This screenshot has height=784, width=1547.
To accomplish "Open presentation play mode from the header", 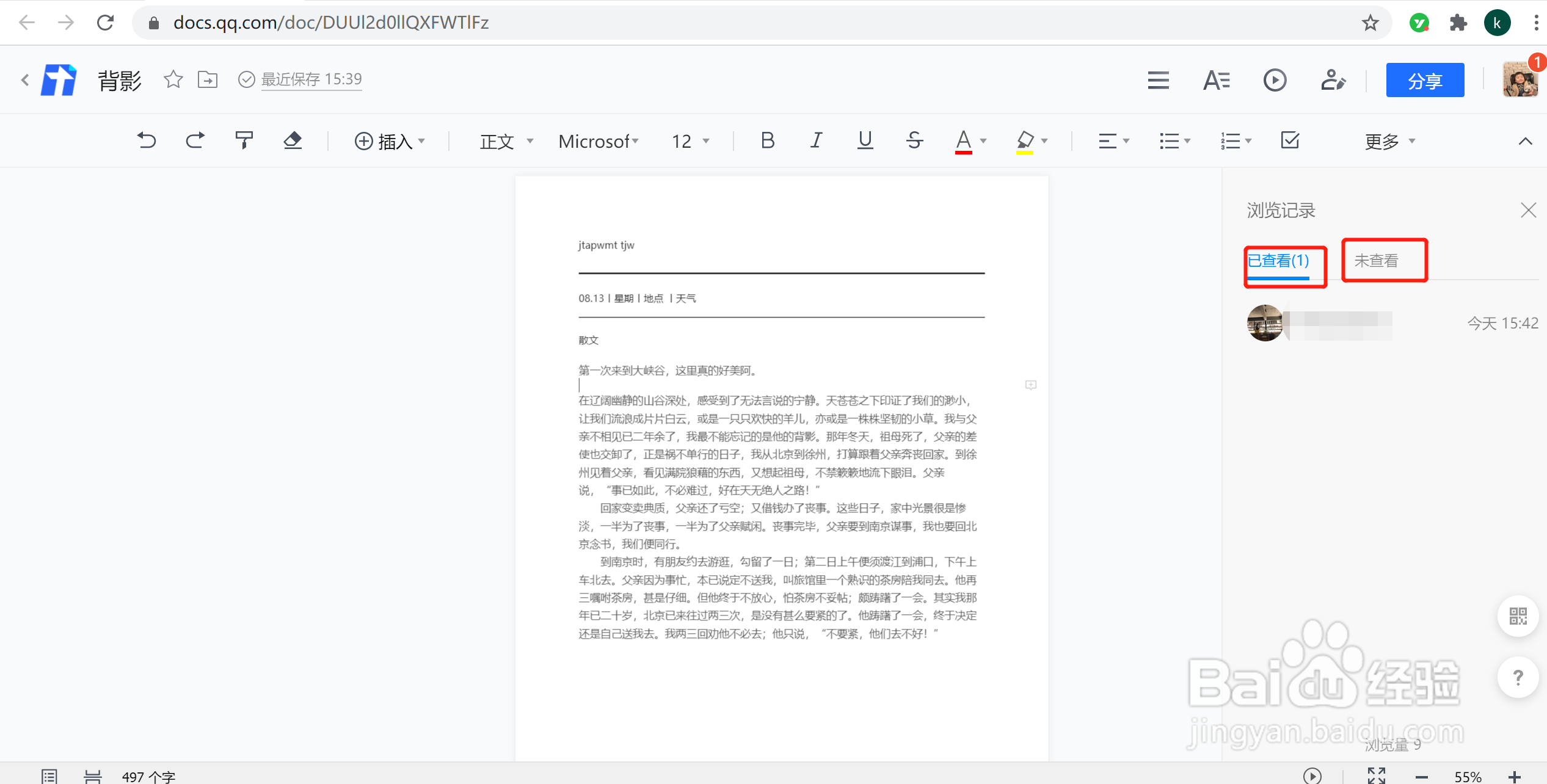I will tap(1275, 80).
